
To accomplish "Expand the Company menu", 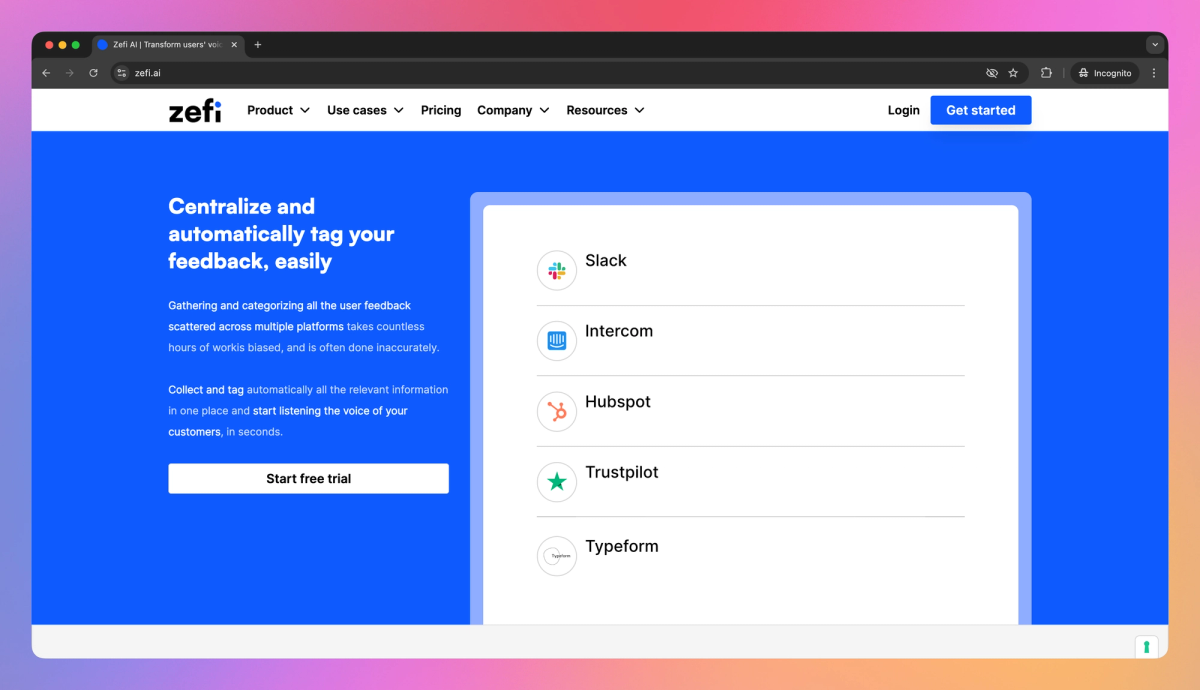I will (x=513, y=110).
